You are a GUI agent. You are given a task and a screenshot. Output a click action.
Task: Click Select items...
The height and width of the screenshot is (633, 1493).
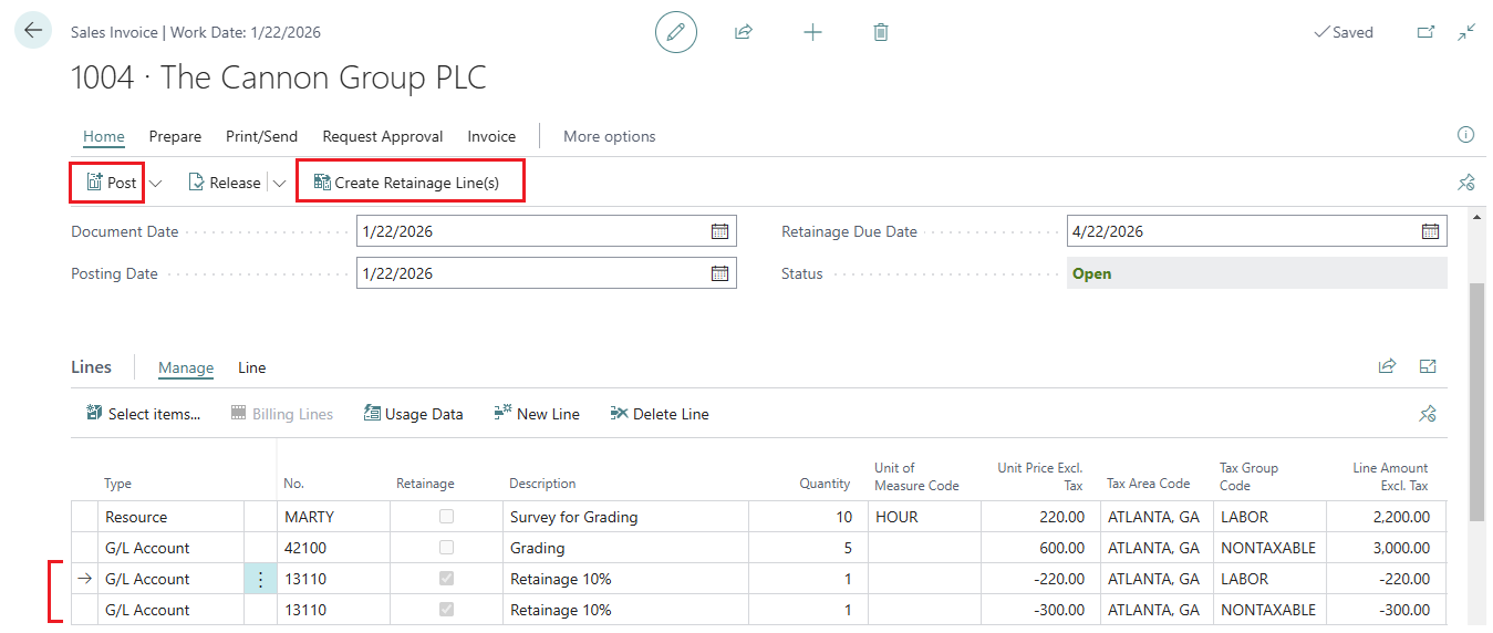click(x=144, y=414)
